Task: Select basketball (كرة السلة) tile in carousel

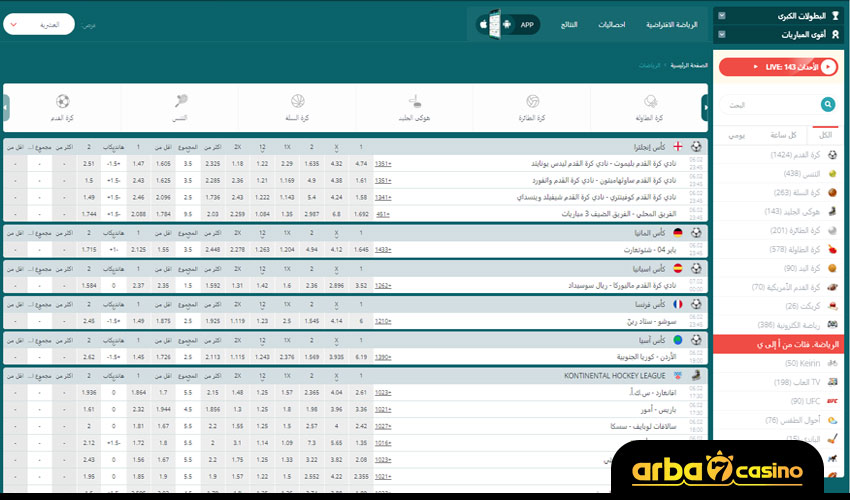Action: (297, 107)
